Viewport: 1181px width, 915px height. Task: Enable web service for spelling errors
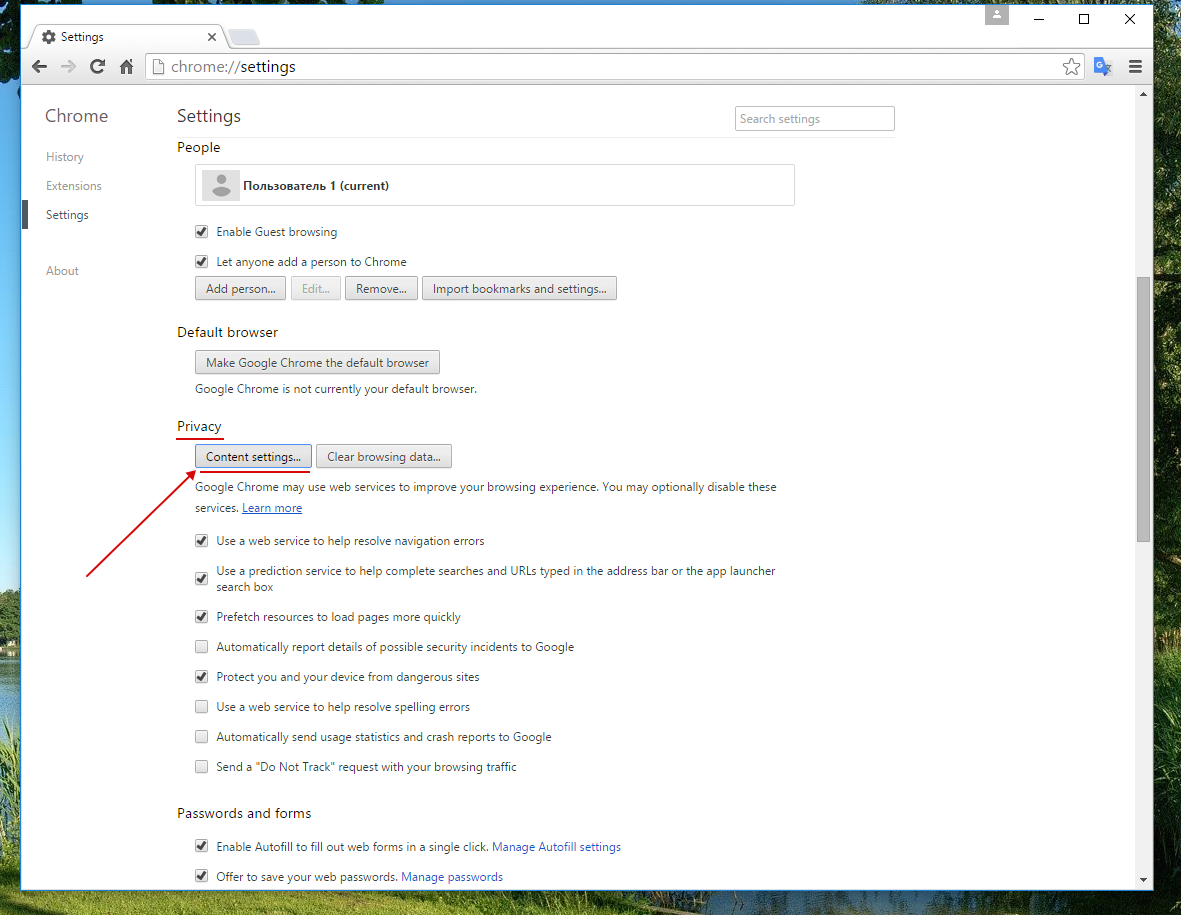coord(201,707)
